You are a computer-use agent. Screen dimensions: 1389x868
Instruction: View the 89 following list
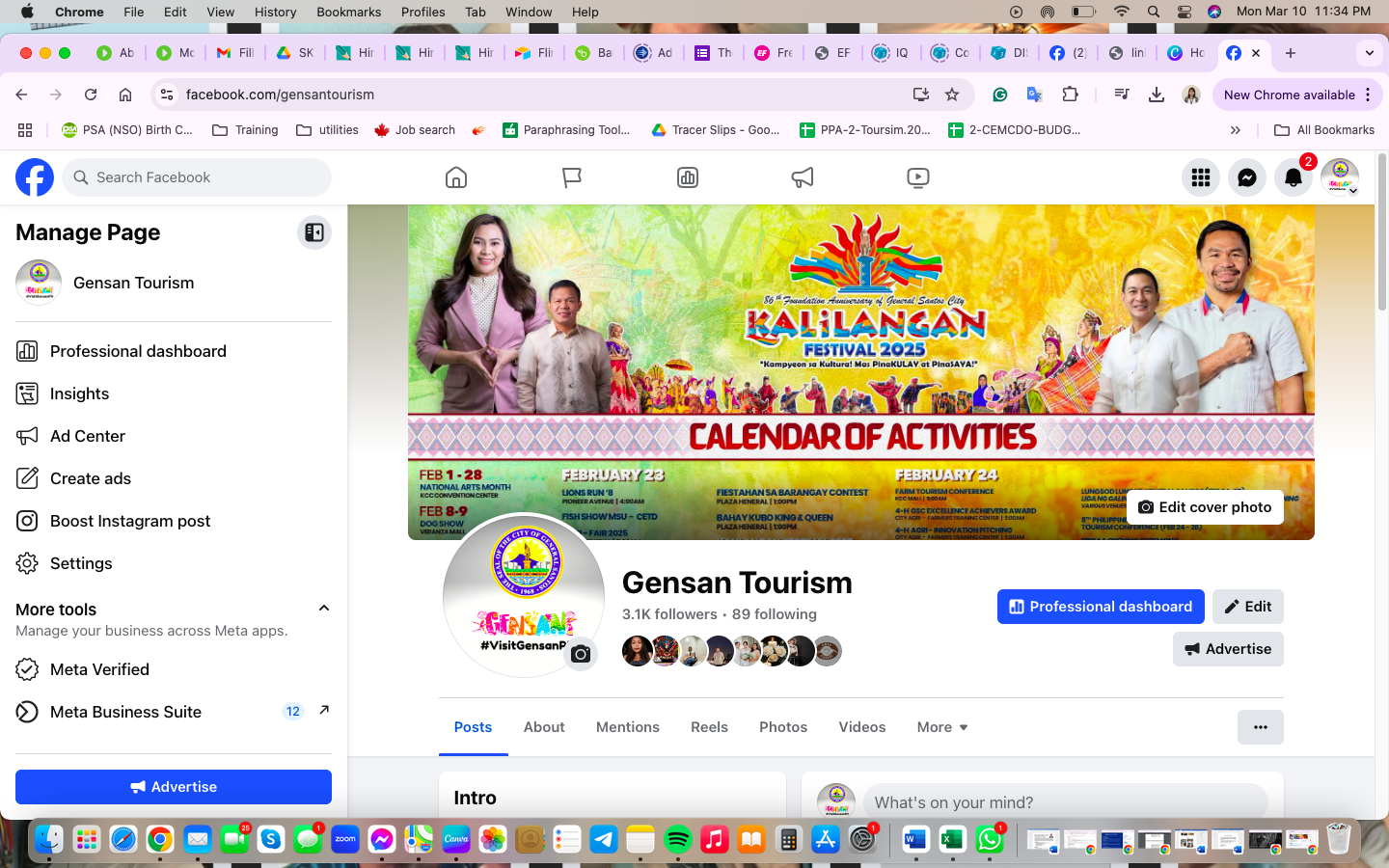pos(775,614)
